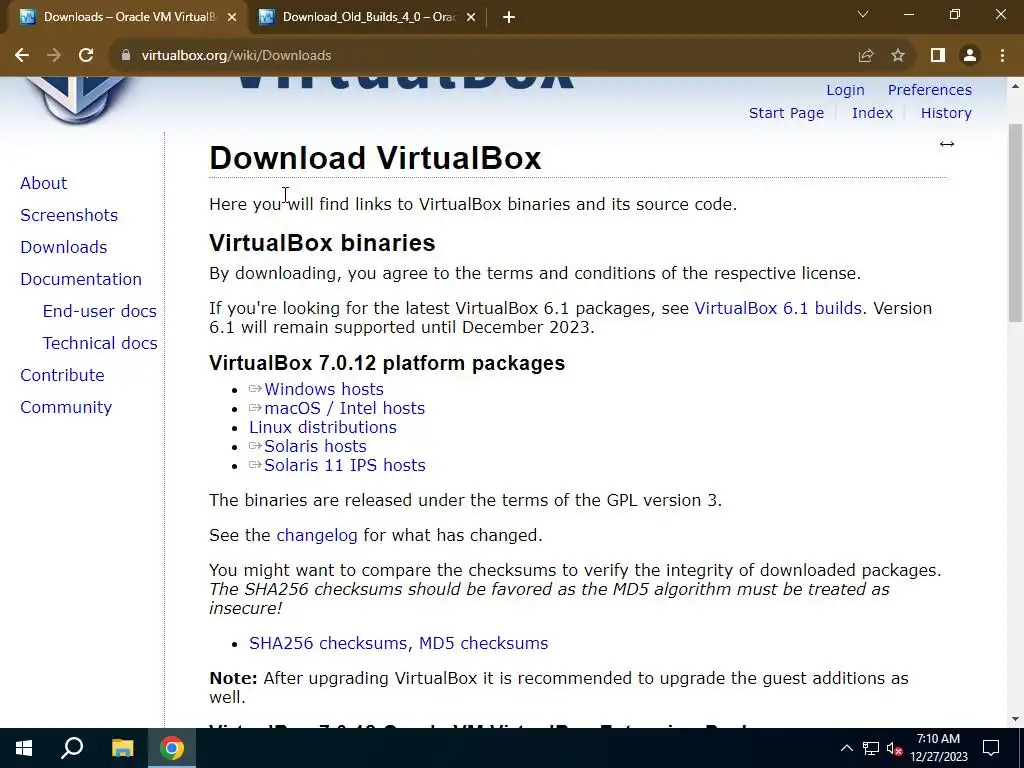Click the muted volume tray icon
1024x768 pixels.
point(895,748)
